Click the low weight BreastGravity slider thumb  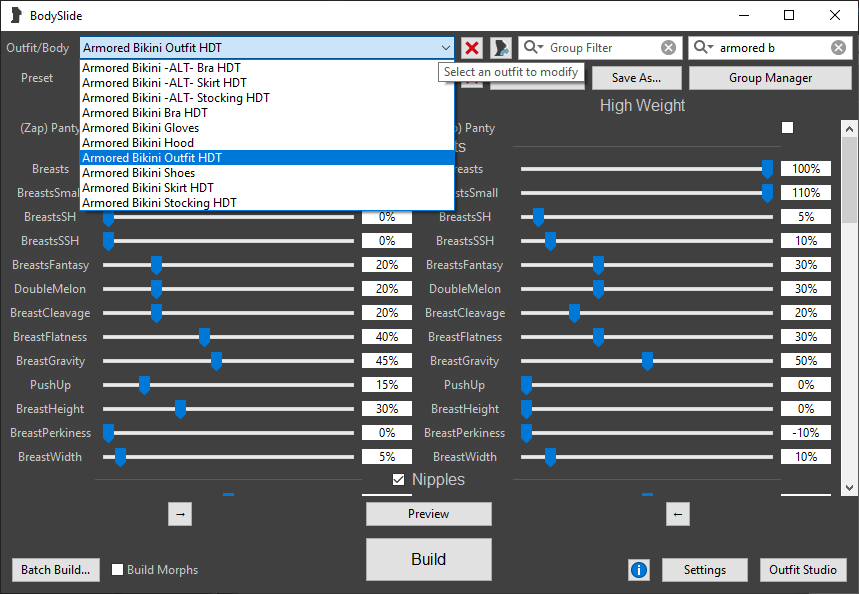pos(216,361)
